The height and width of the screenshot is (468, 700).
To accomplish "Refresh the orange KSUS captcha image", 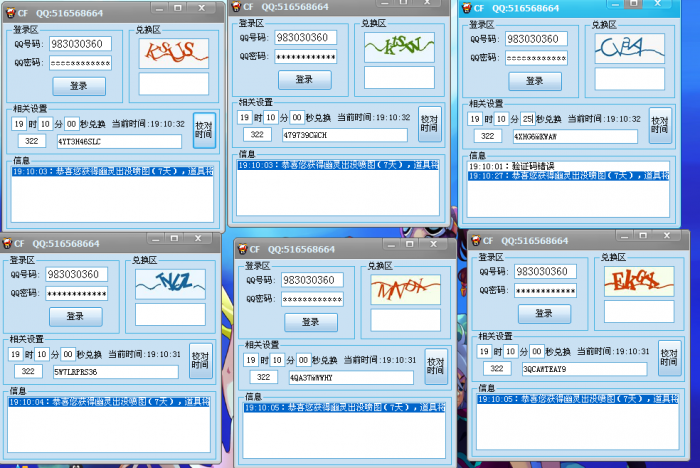I will tap(174, 53).
